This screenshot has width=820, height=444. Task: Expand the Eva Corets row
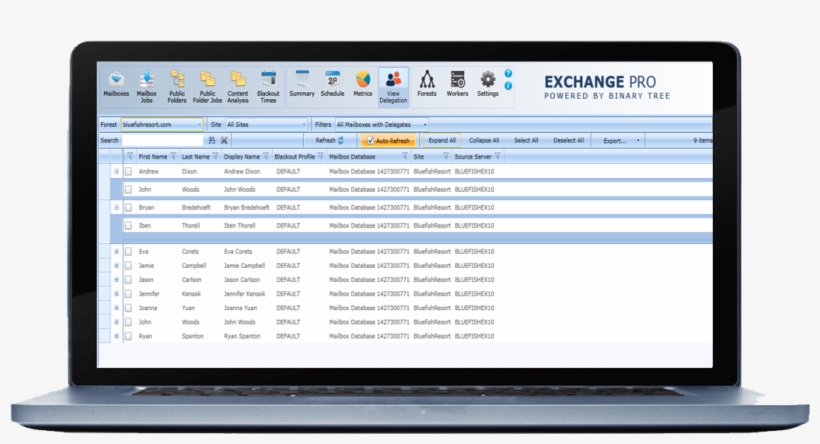coord(116,252)
